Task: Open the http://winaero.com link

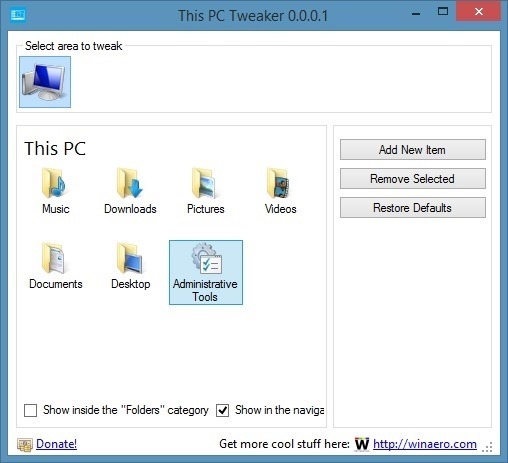Action: 425,444
